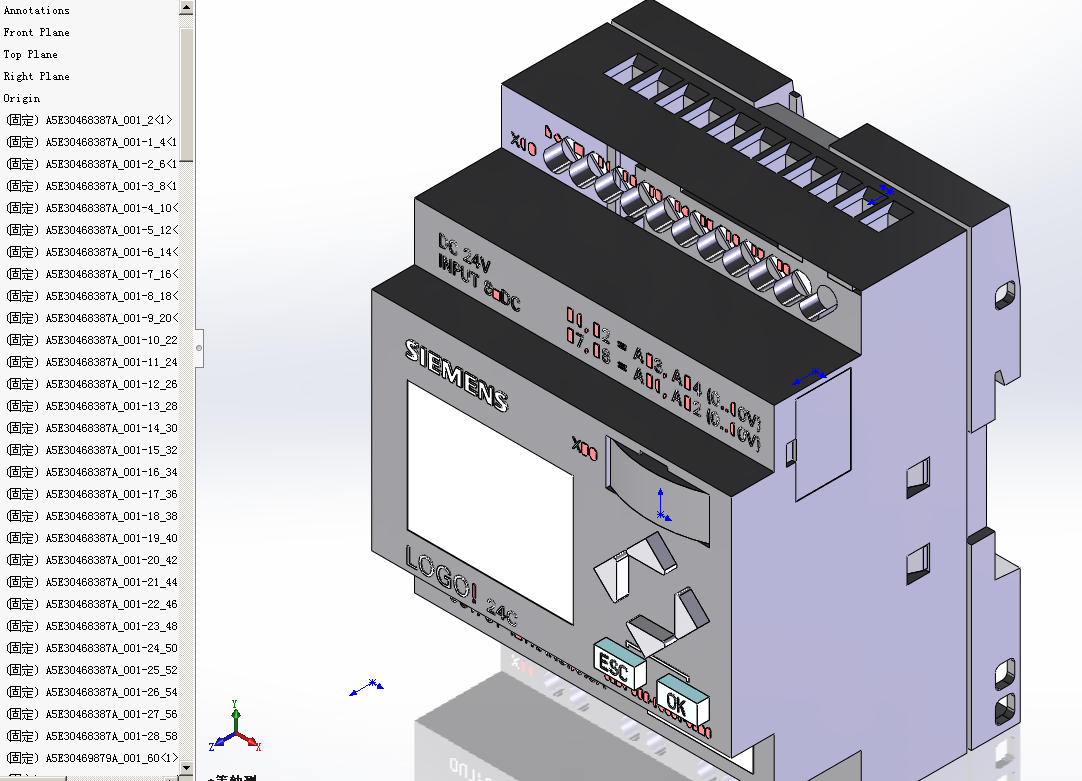Select component A5E30468387A_001-25_52
Image resolution: width=1082 pixels, height=781 pixels.
[91, 671]
